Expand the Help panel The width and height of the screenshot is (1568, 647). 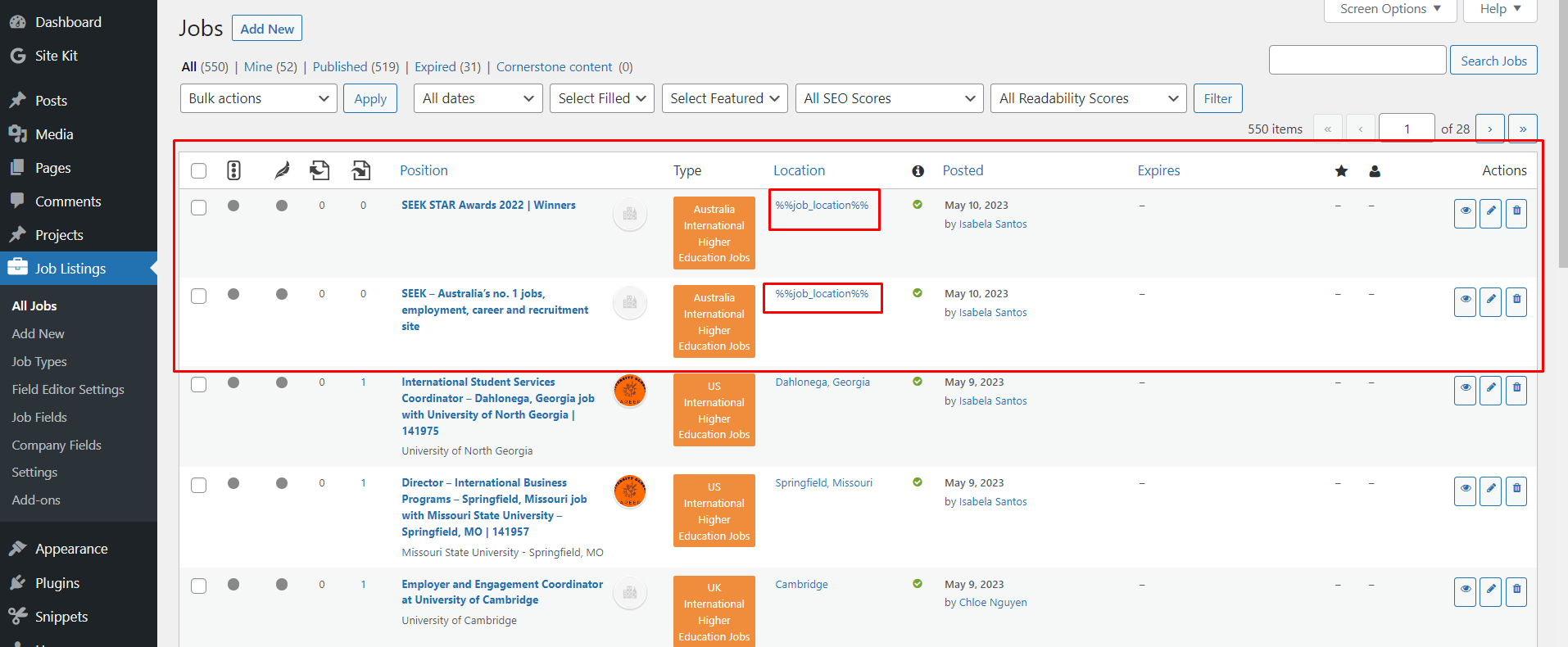(1500, 9)
